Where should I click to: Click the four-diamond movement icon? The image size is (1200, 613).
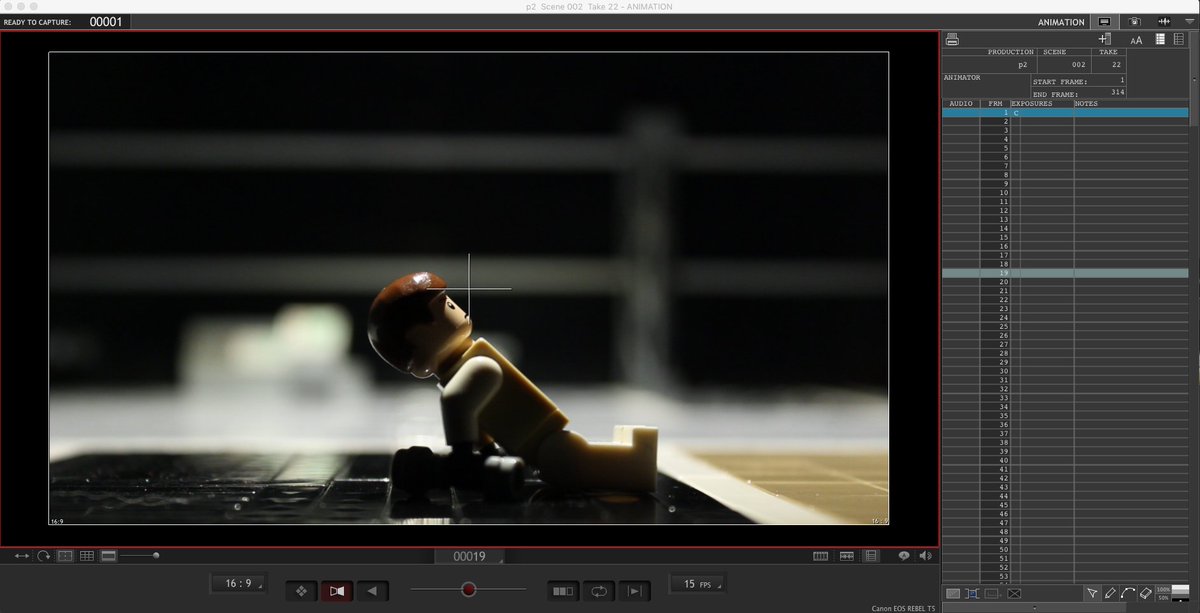pos(301,591)
